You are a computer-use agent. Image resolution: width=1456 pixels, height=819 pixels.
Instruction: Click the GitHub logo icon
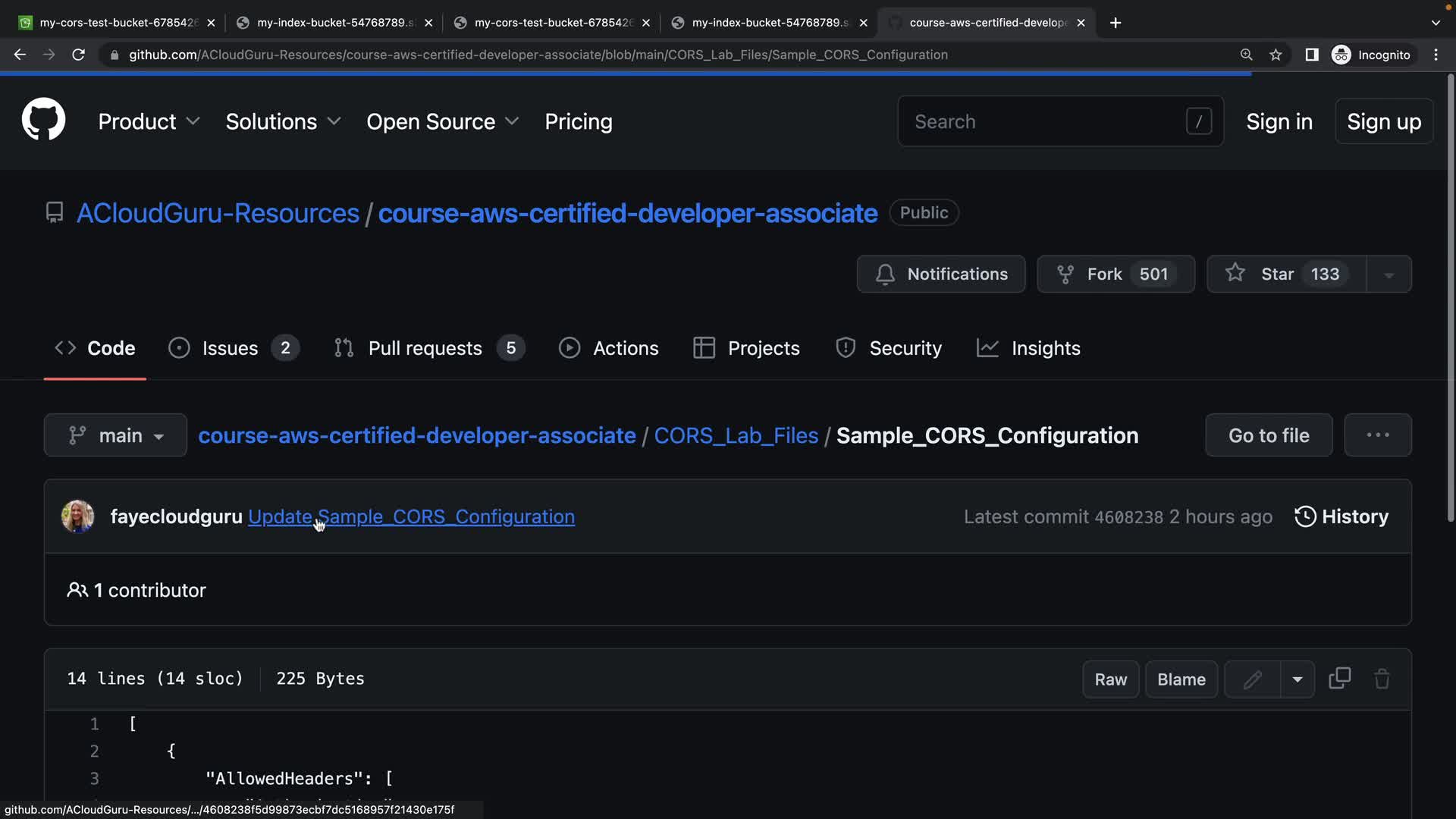pyautogui.click(x=43, y=120)
